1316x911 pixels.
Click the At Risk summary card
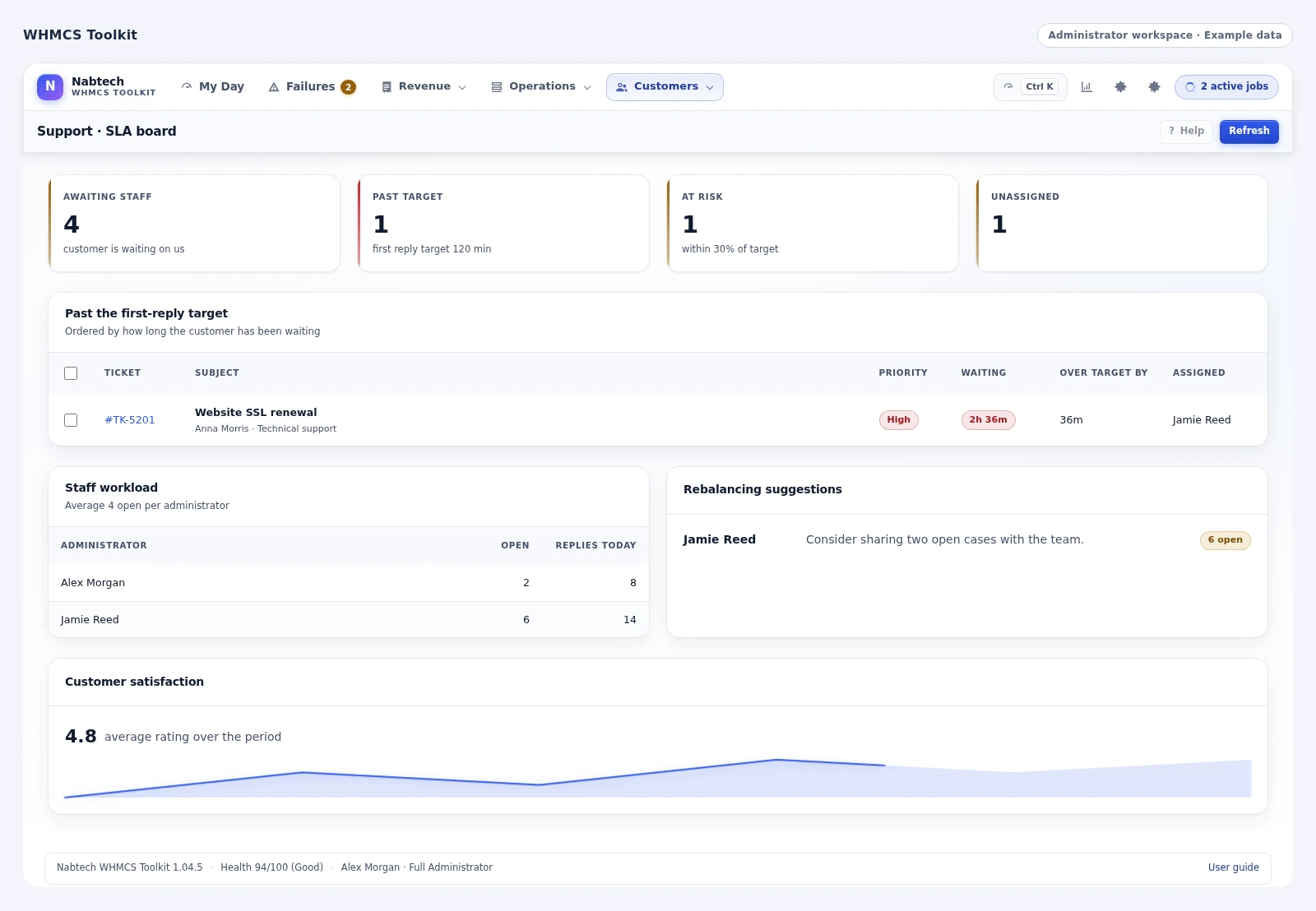(x=813, y=224)
